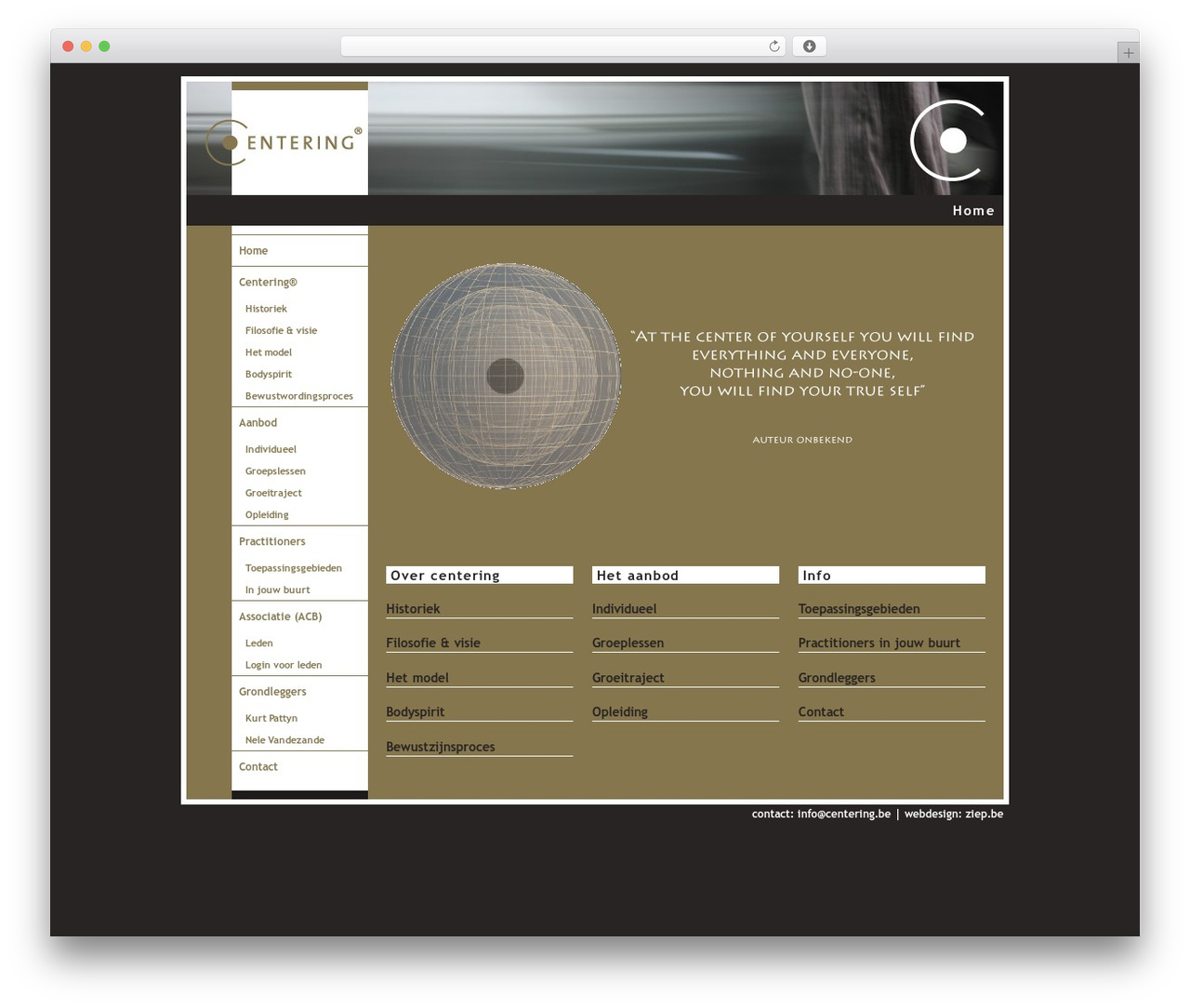Select Bodyspirit in sidebar submenu
This screenshot has width=1190, height=1008.
point(268,375)
